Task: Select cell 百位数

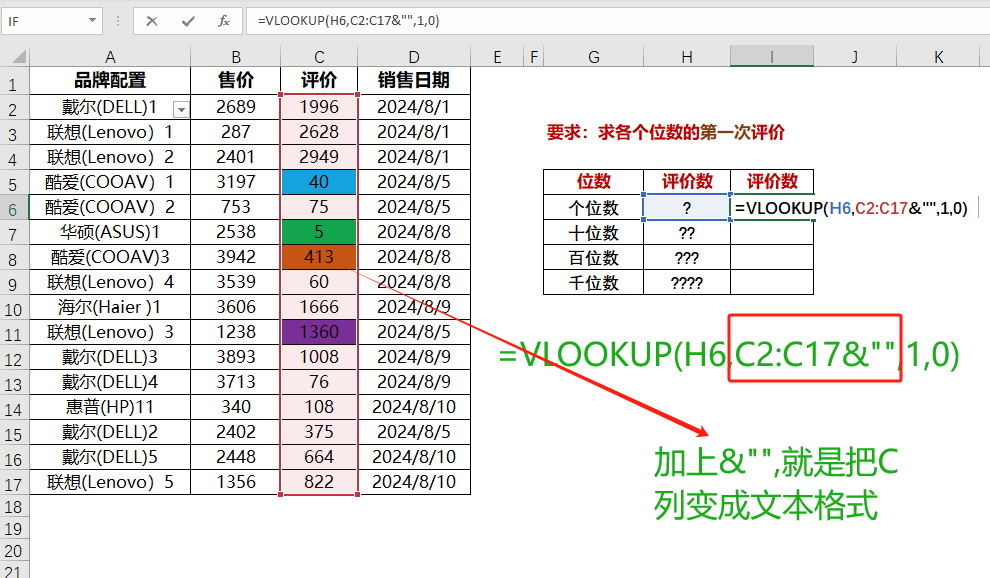Action: click(593, 258)
